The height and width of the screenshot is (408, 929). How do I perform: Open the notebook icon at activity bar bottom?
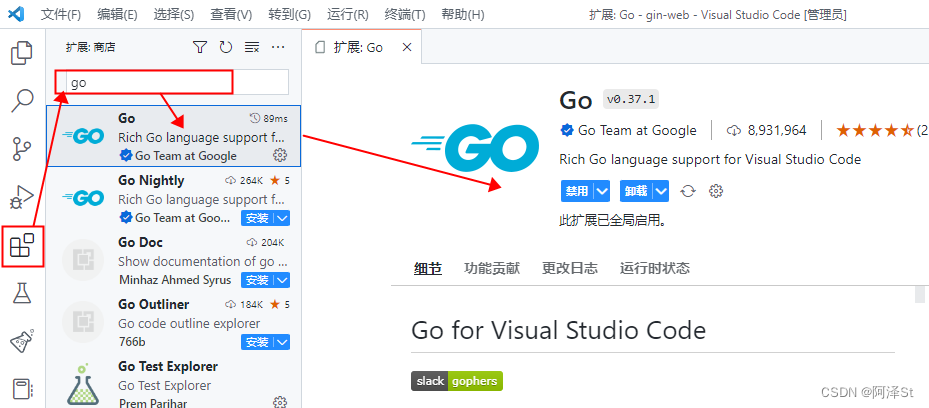pos(23,390)
